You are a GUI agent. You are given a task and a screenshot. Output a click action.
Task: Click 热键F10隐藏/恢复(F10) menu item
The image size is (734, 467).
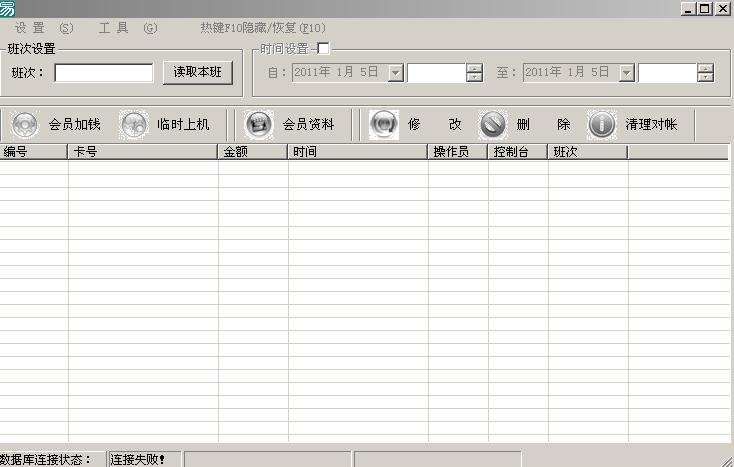click(x=263, y=28)
